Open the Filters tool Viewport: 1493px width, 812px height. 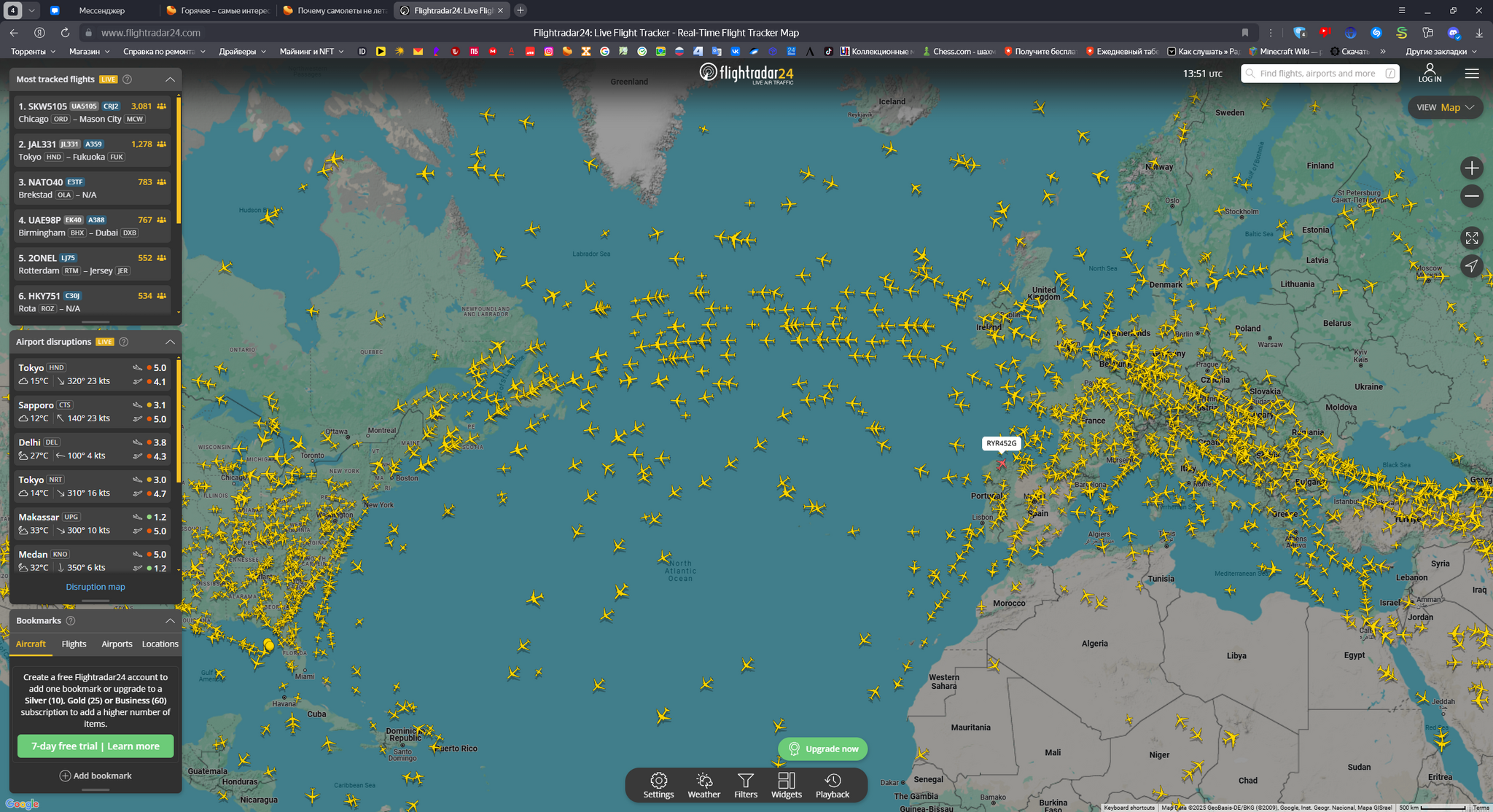pyautogui.click(x=745, y=785)
